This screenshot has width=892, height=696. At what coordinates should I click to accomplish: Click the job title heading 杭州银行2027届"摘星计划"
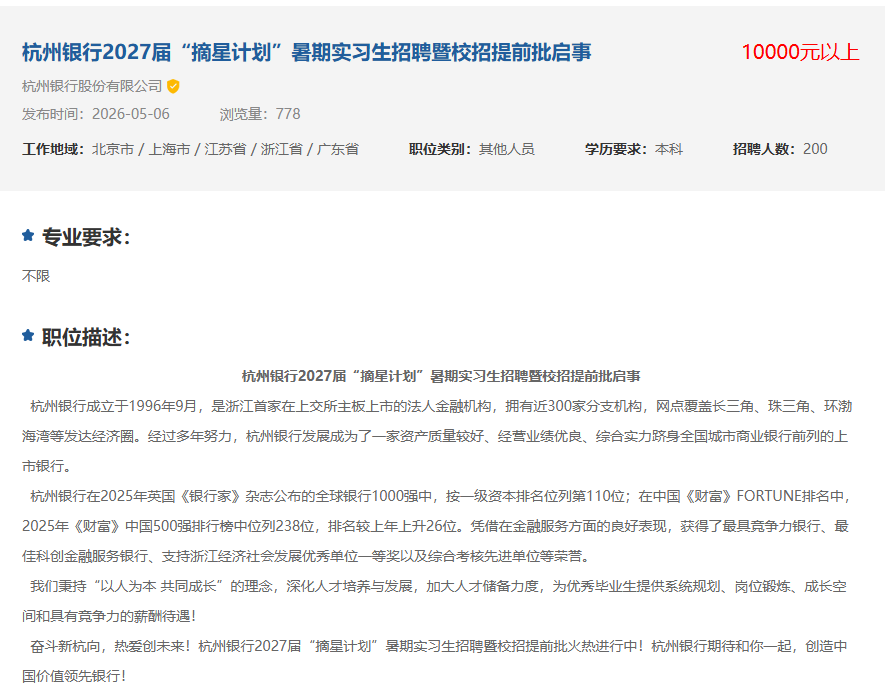(307, 52)
